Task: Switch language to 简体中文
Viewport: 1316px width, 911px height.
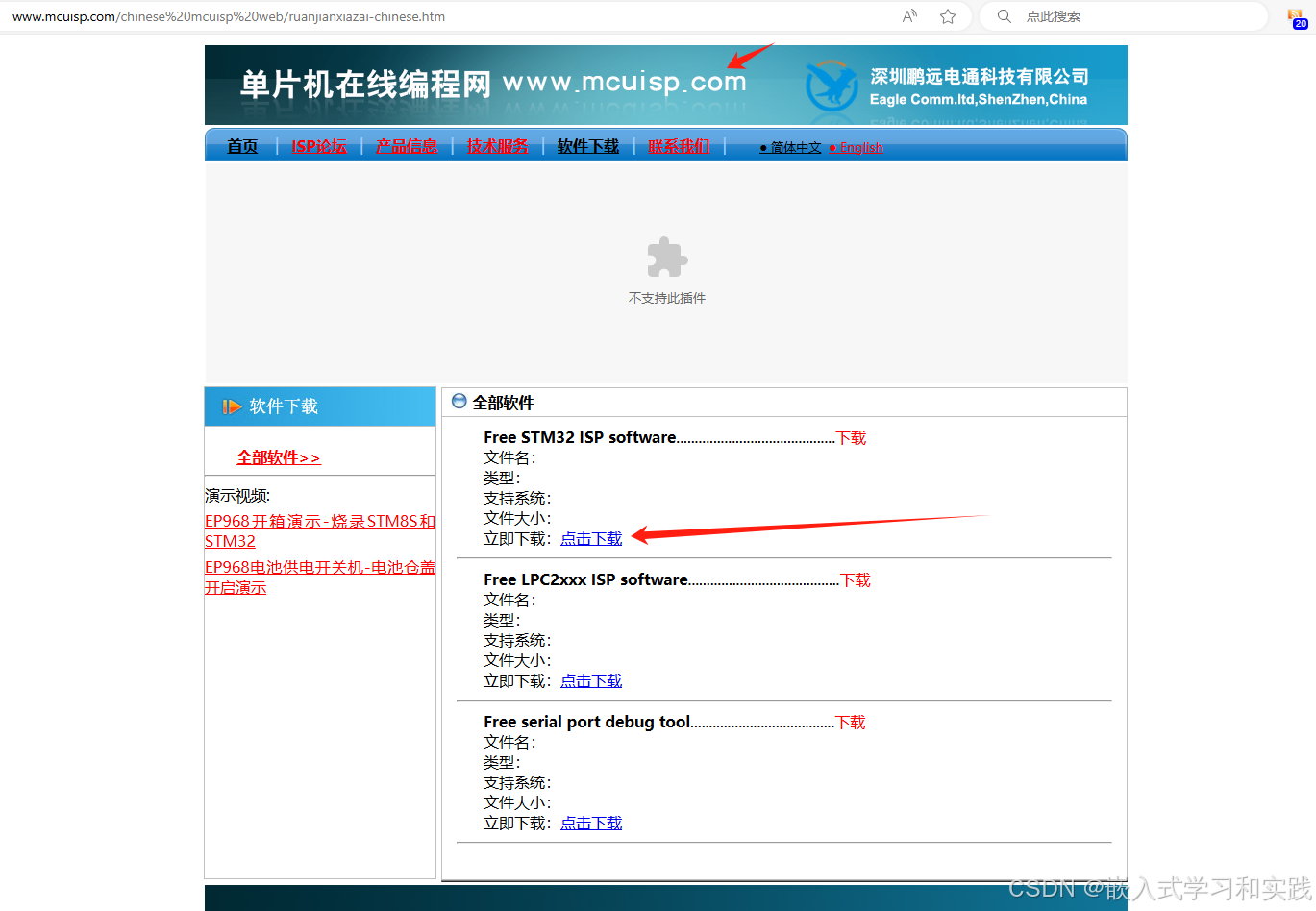Action: tap(796, 148)
